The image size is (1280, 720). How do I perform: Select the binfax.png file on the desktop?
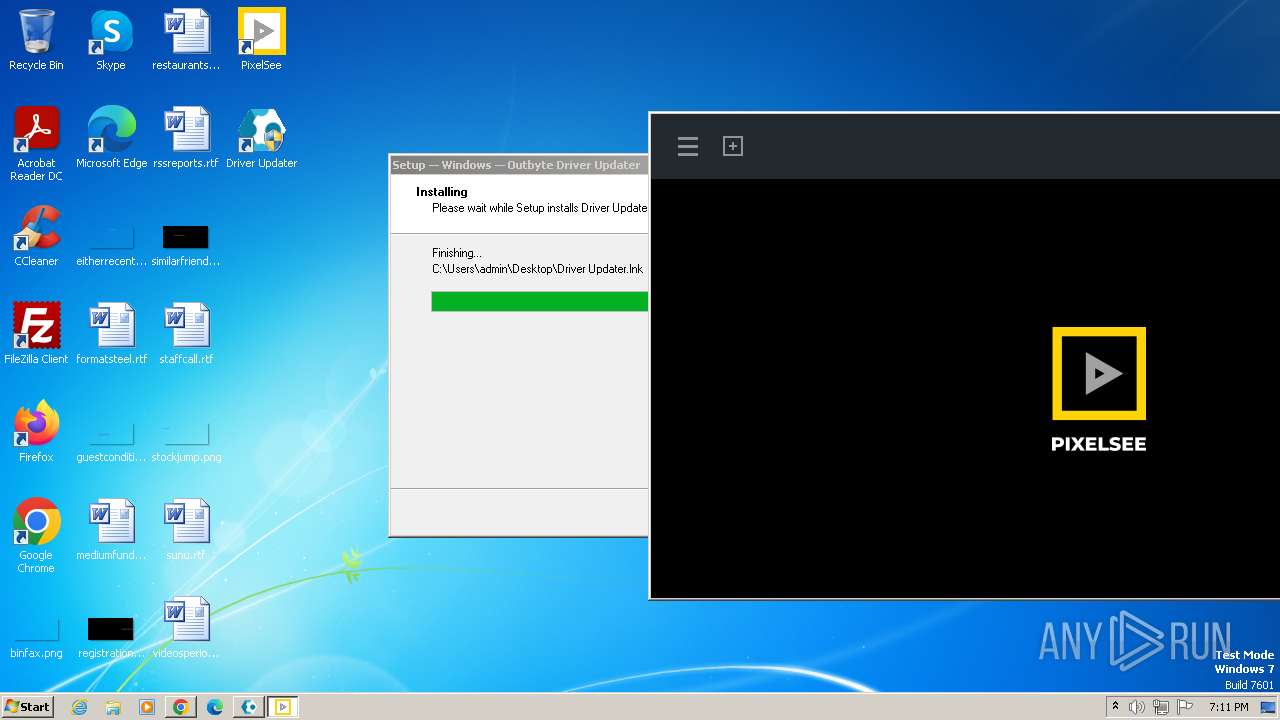(x=36, y=638)
